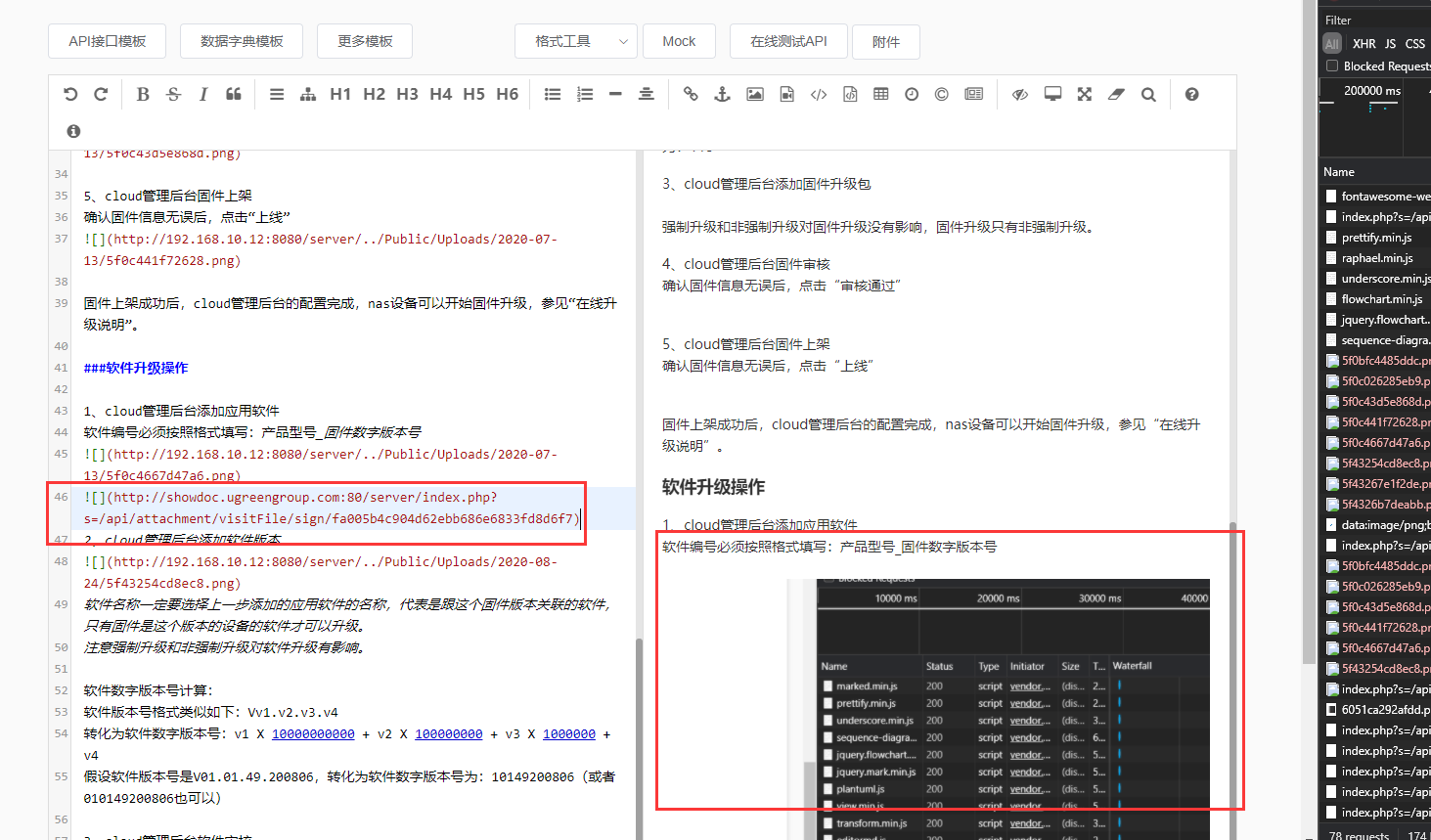Insert H3 heading

point(407,95)
